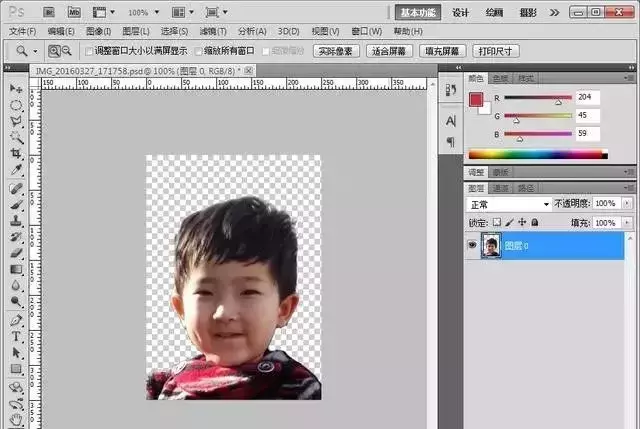Enable 调整窗口大小以满屏显示 checkbox
The image size is (640, 429).
89,51
